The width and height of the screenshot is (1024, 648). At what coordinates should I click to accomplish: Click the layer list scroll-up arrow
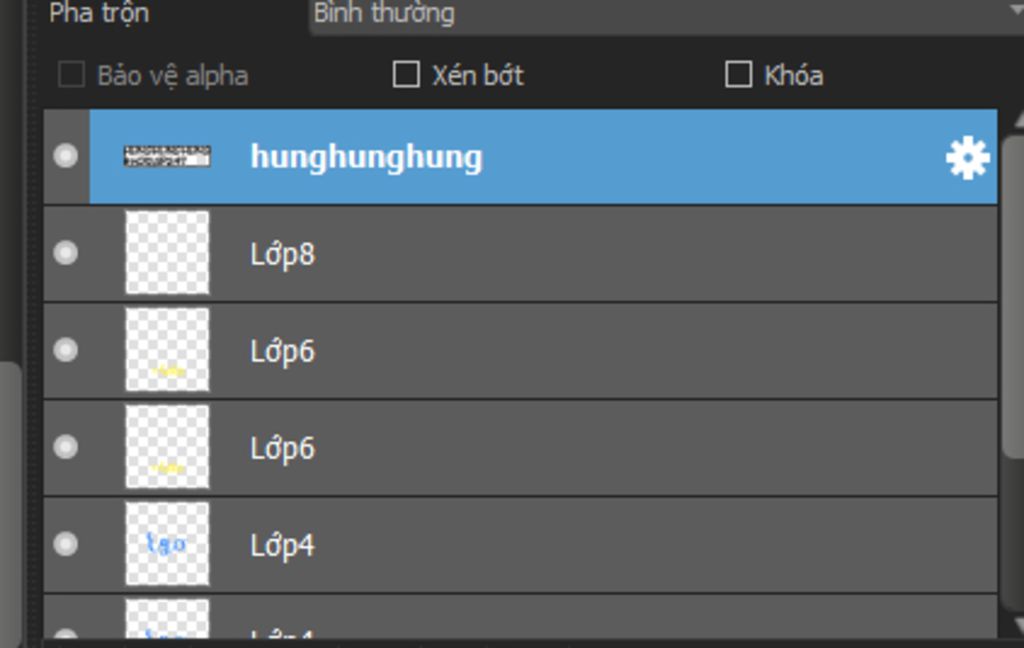point(1015,119)
